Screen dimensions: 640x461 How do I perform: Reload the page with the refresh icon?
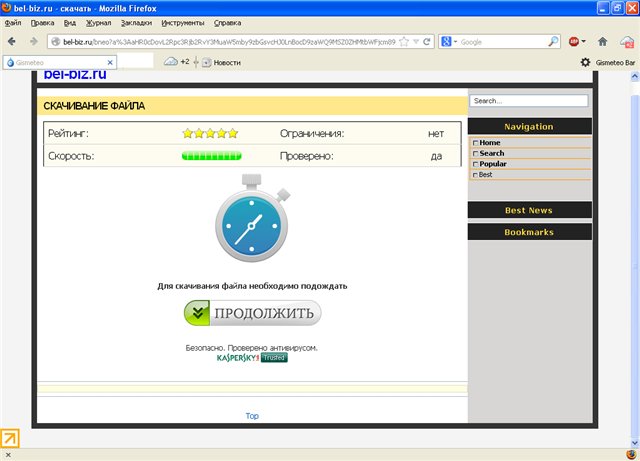tap(427, 42)
